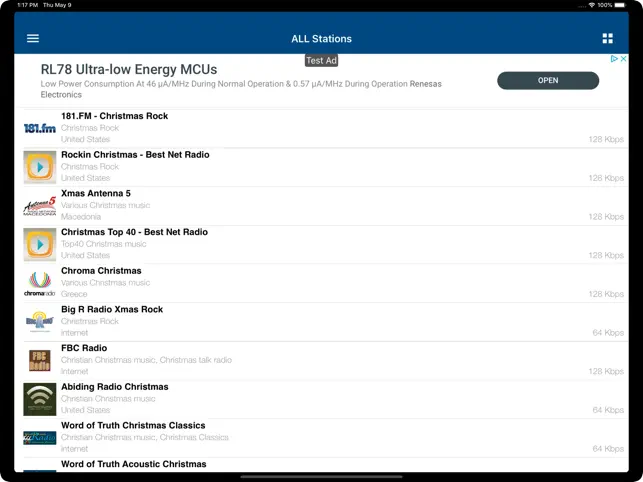Click Greece under Chroma Christmas
Image resolution: width=643 pixels, height=482 pixels.
pos(74,294)
